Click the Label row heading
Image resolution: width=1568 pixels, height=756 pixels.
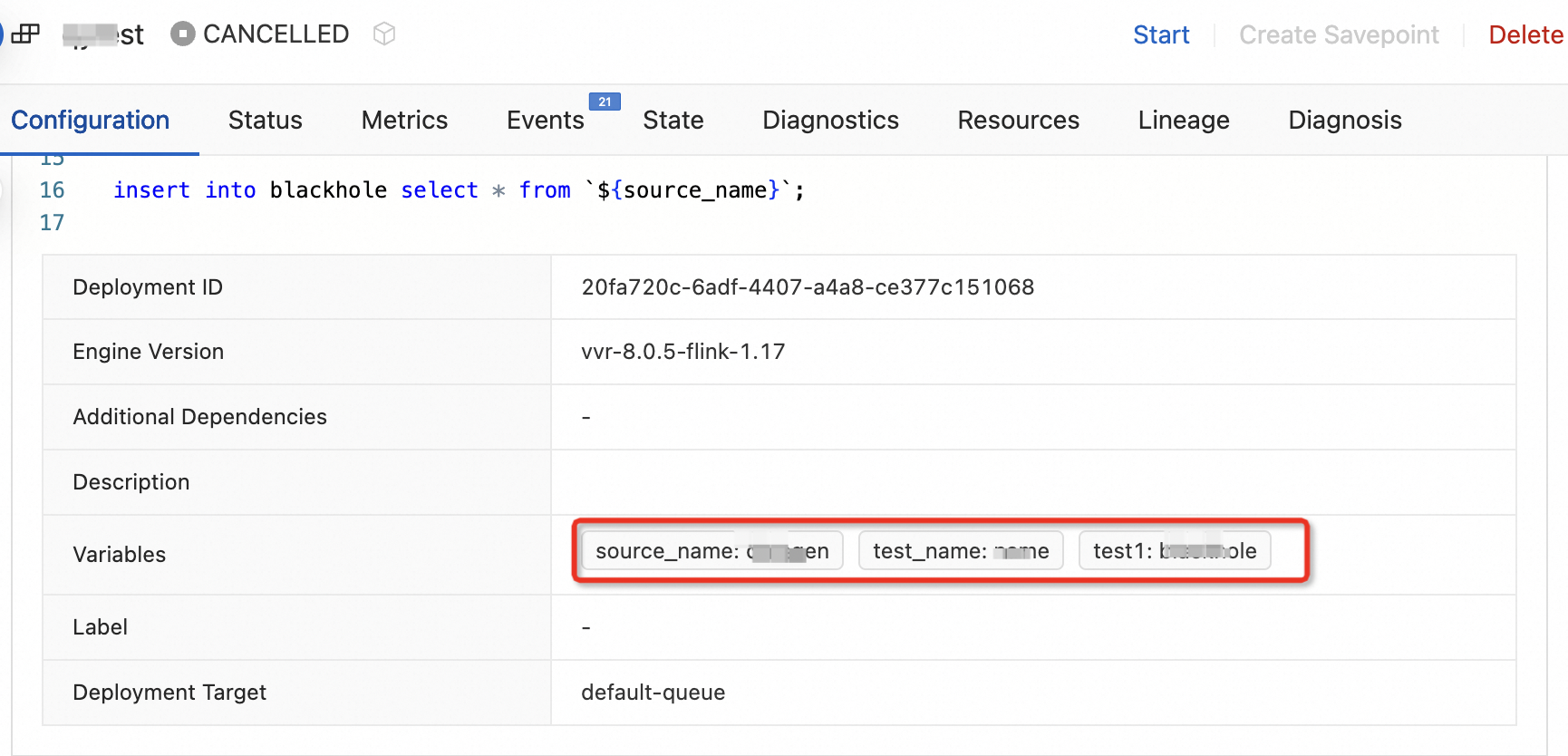coord(100,627)
